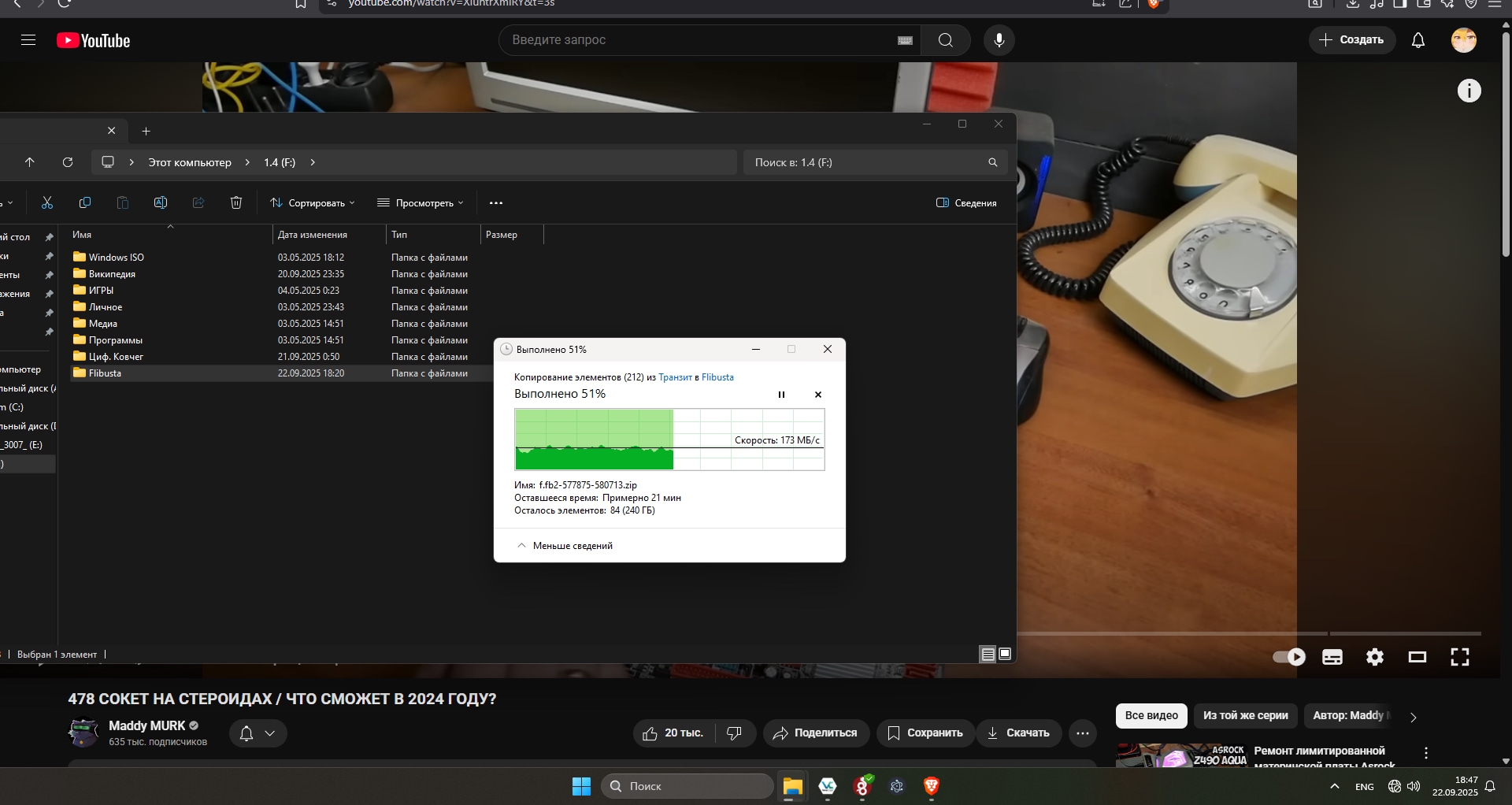Click YouTube voice search microphone
Screen dimensions: 1512x805
(x=999, y=40)
